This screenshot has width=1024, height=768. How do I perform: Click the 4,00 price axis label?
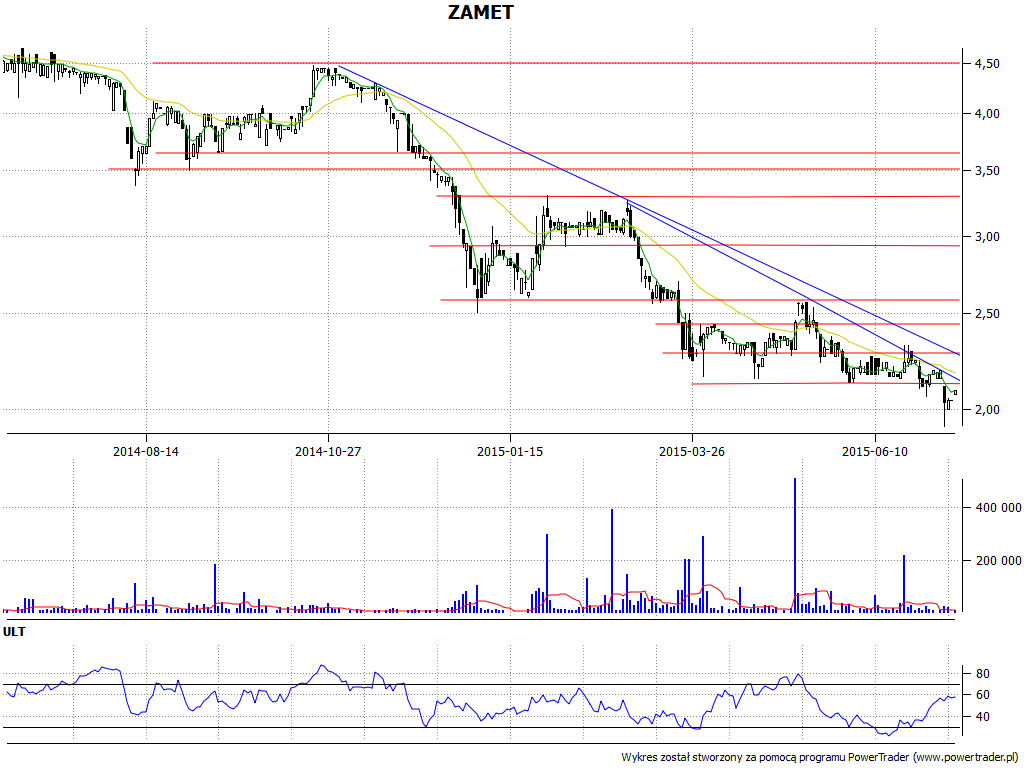(986, 114)
